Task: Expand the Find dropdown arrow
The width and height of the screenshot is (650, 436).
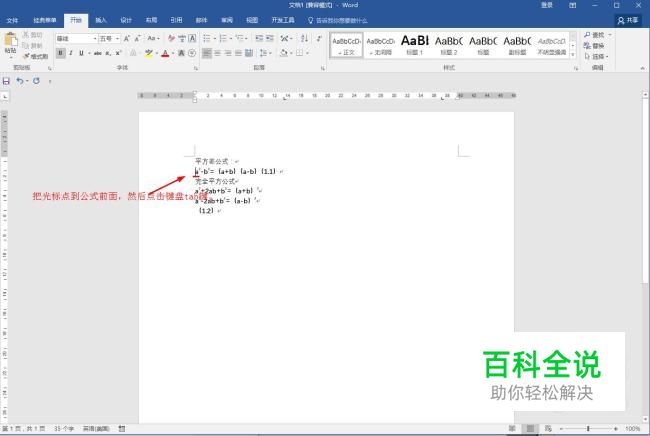Action: 610,35
